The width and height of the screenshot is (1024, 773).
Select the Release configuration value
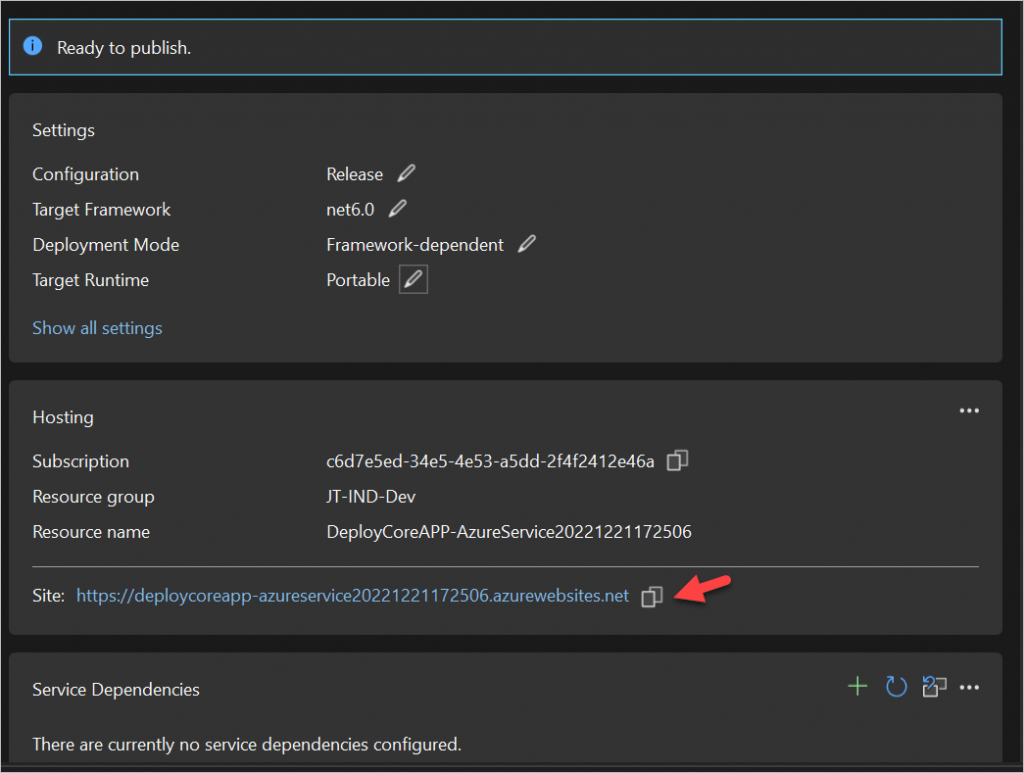[x=355, y=174]
